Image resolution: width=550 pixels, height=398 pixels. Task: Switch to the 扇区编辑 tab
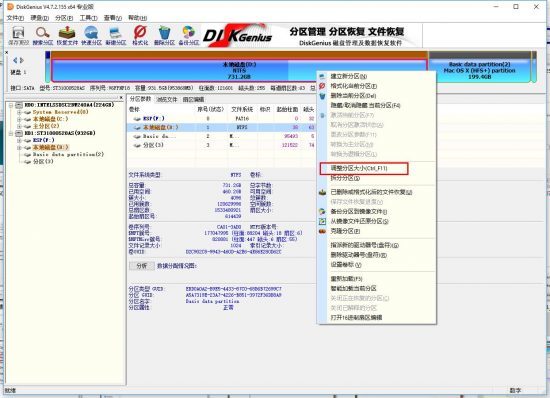tap(193, 100)
